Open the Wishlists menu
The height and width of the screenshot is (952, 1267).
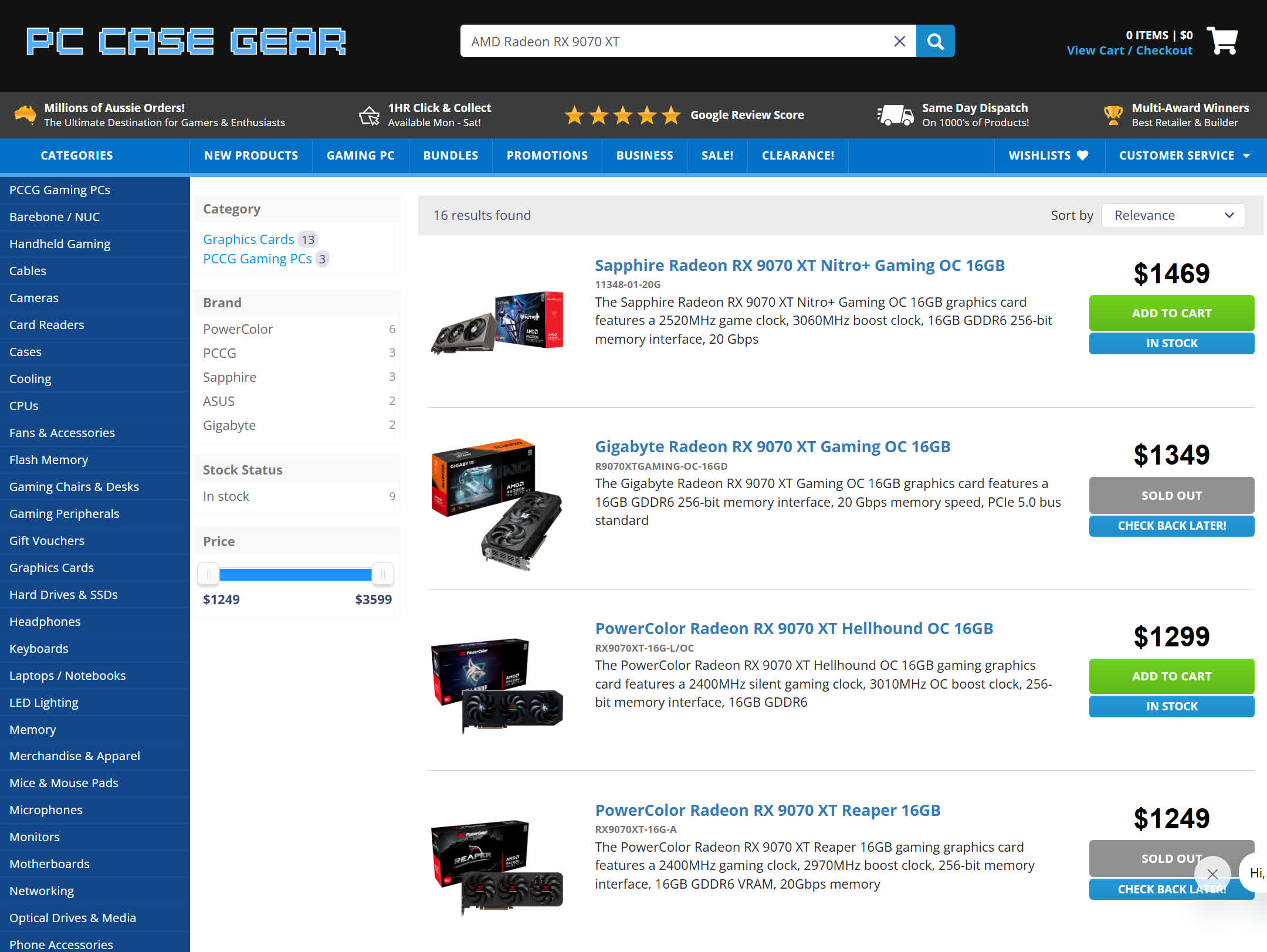pos(1048,155)
